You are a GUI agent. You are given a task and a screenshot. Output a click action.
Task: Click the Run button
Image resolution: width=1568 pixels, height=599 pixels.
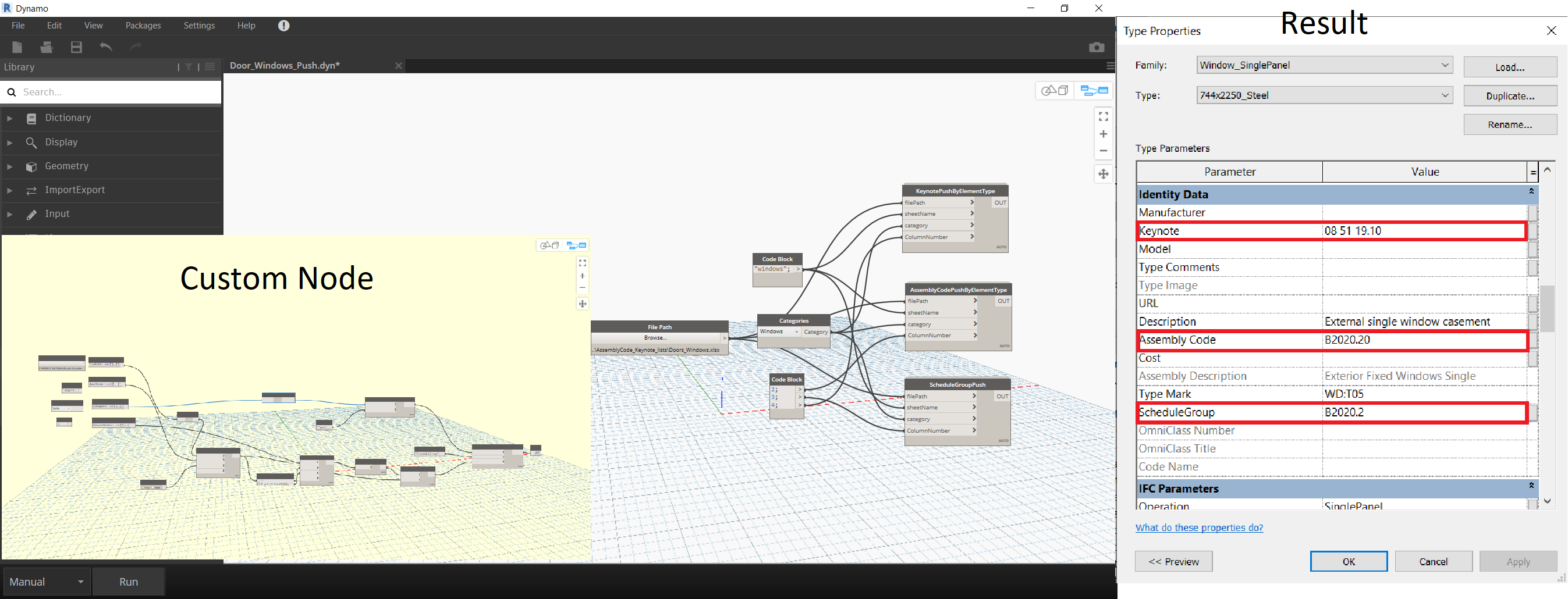pyautogui.click(x=129, y=582)
